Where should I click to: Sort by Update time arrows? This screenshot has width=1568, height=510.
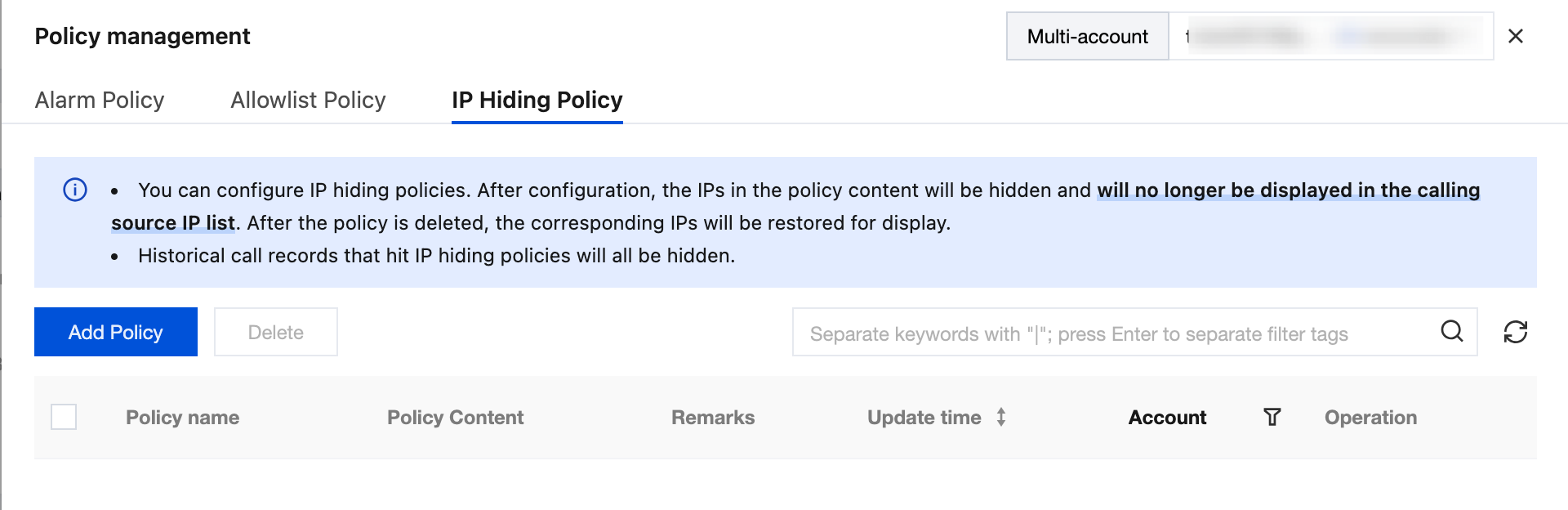(x=1001, y=418)
